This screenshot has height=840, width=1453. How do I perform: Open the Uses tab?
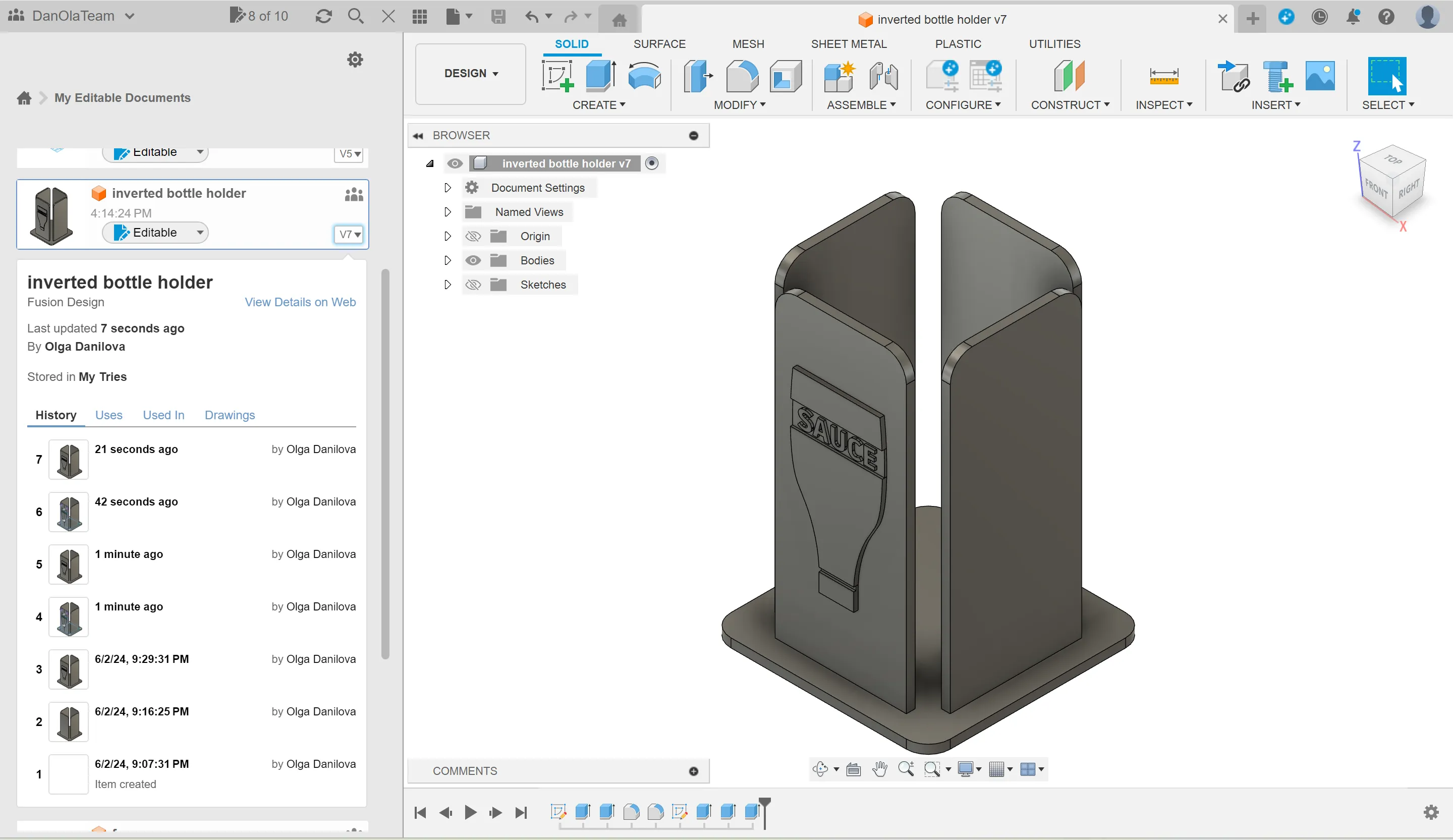click(x=108, y=415)
